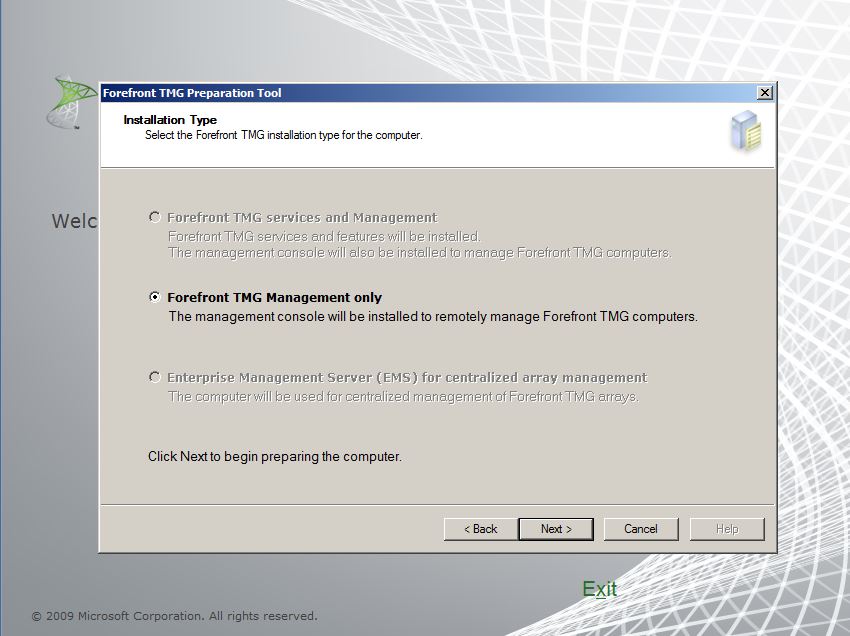Click Next to begin preparing the computer
Viewport: 850px width, 636px height.
(556, 529)
